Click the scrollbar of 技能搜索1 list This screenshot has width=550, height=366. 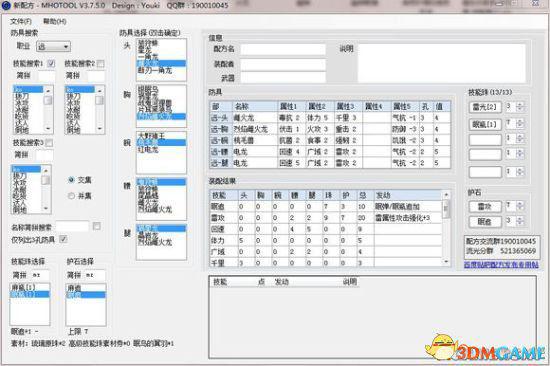coord(48,109)
